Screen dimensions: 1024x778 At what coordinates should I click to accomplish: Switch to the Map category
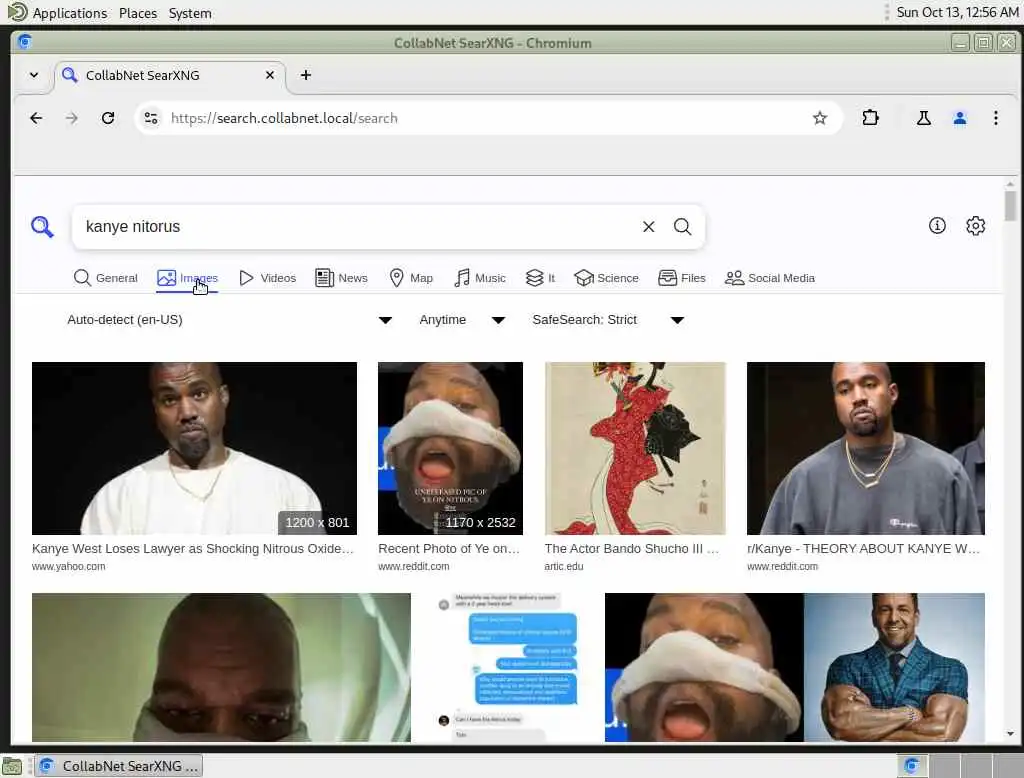(411, 278)
